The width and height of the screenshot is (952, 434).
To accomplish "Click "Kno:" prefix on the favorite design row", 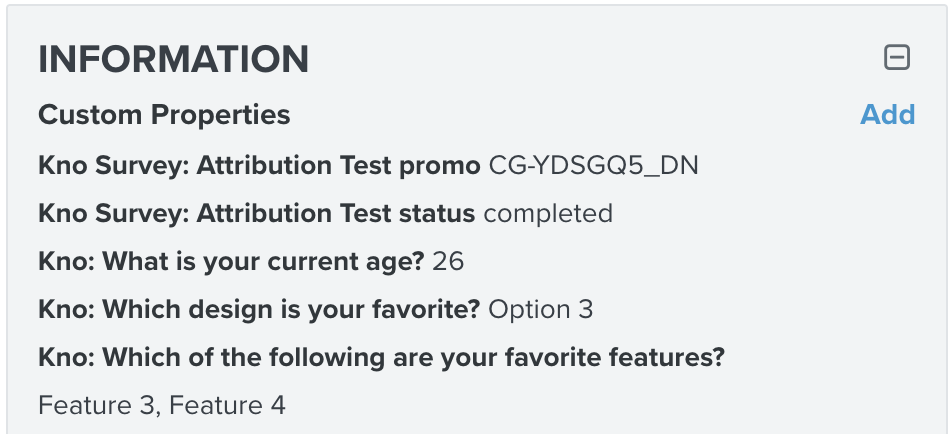I will [x=67, y=309].
